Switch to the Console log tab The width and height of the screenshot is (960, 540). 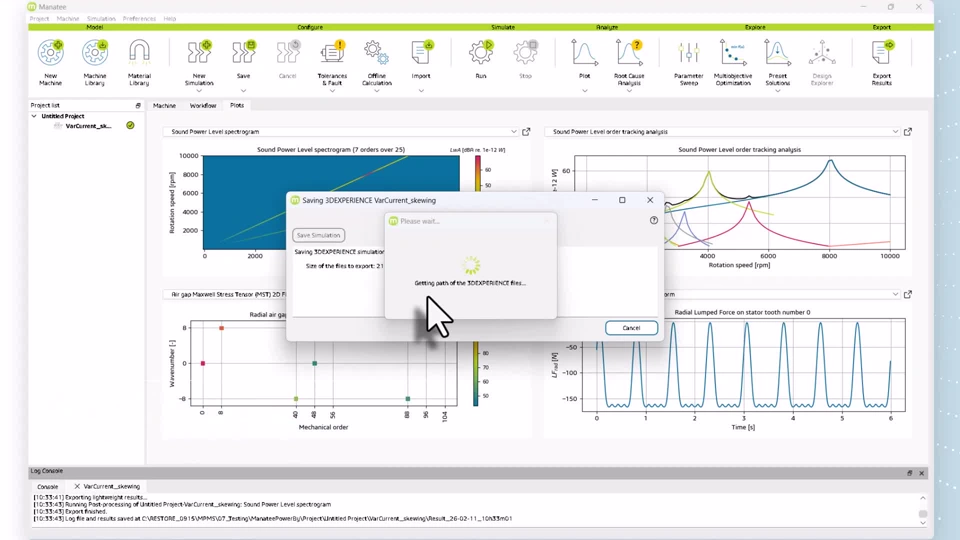[47, 487]
